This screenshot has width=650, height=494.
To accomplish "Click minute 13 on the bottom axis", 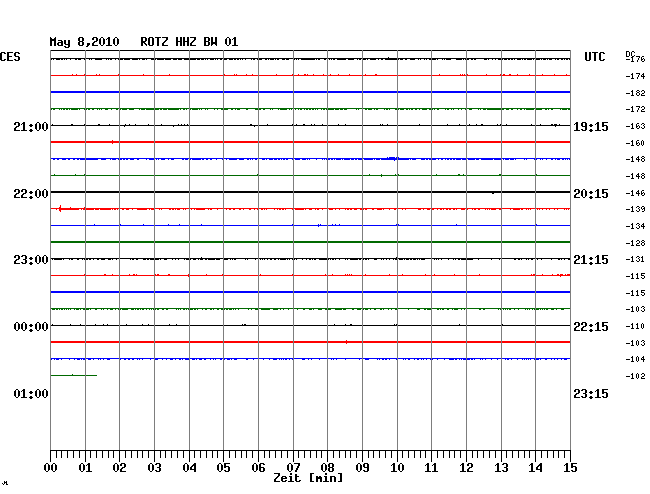I will pos(501,468).
